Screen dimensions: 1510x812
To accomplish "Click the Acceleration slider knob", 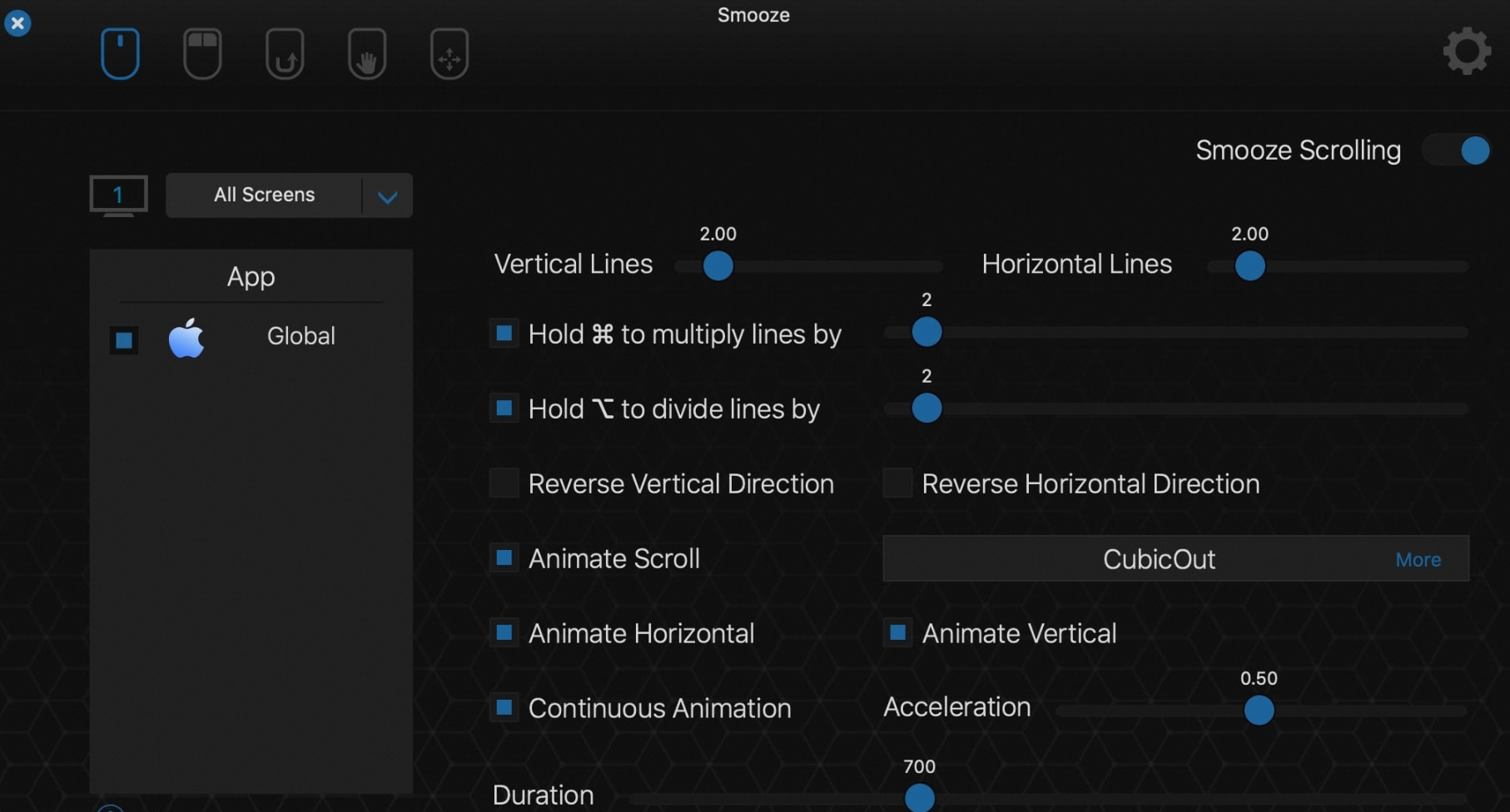I will (x=1259, y=710).
